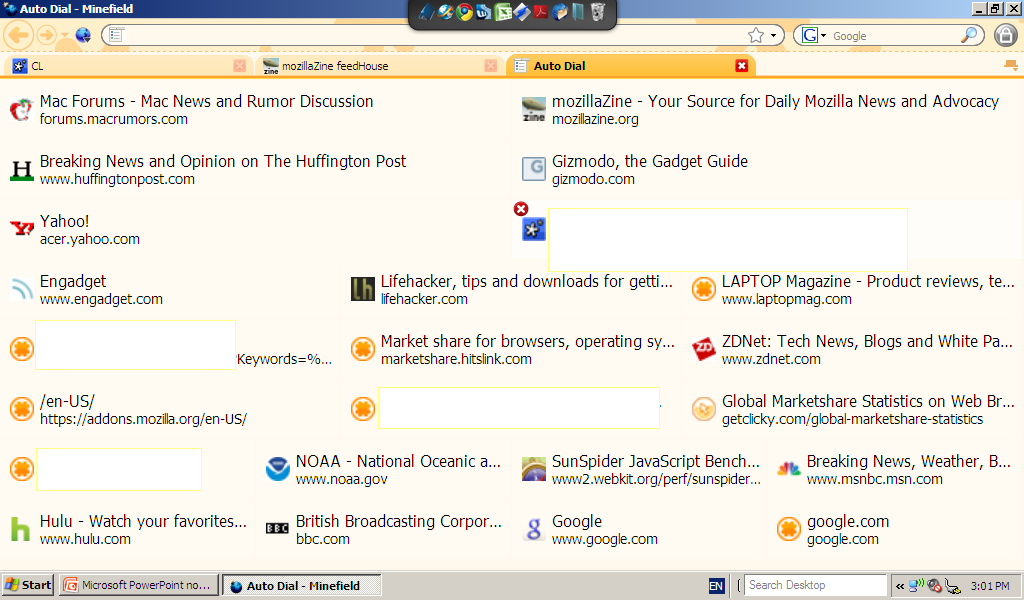
Task: Switch to Microsoft PowerPoint taskbar item
Action: 138,585
